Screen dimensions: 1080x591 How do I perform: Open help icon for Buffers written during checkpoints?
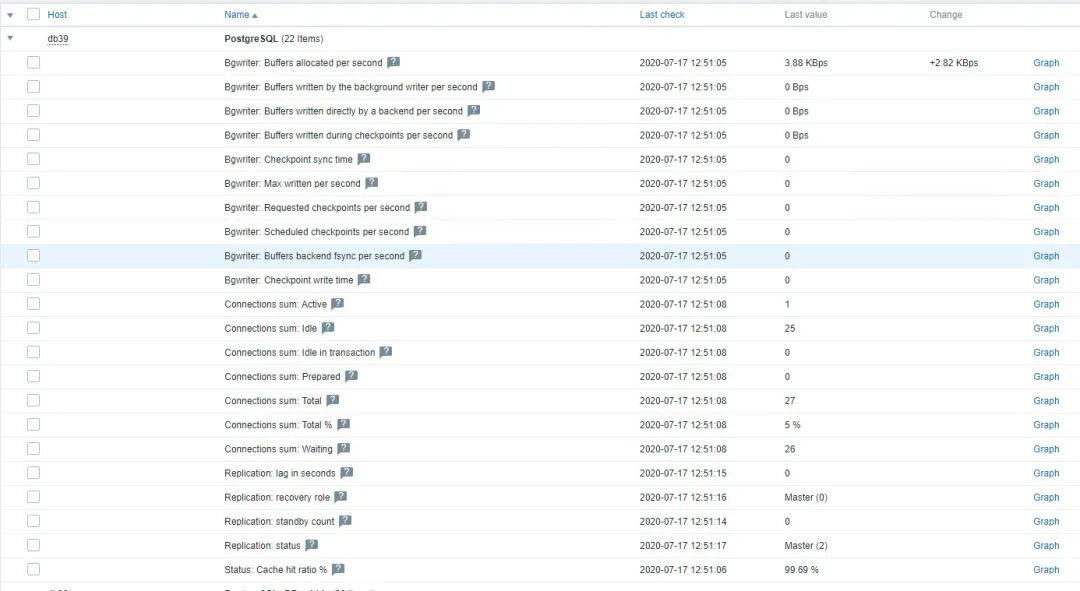pyautogui.click(x=464, y=134)
